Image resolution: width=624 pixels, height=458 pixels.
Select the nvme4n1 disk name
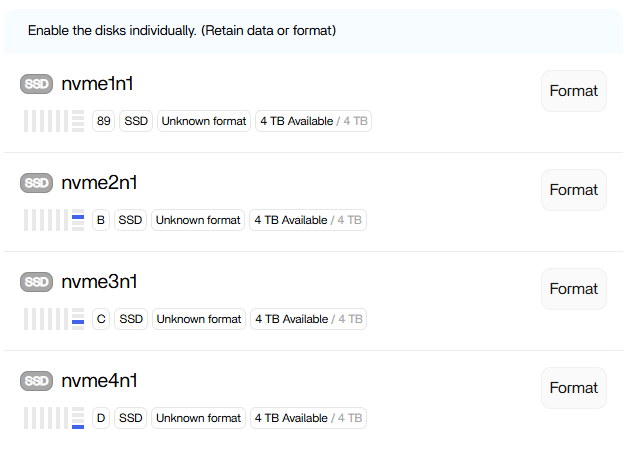99,380
